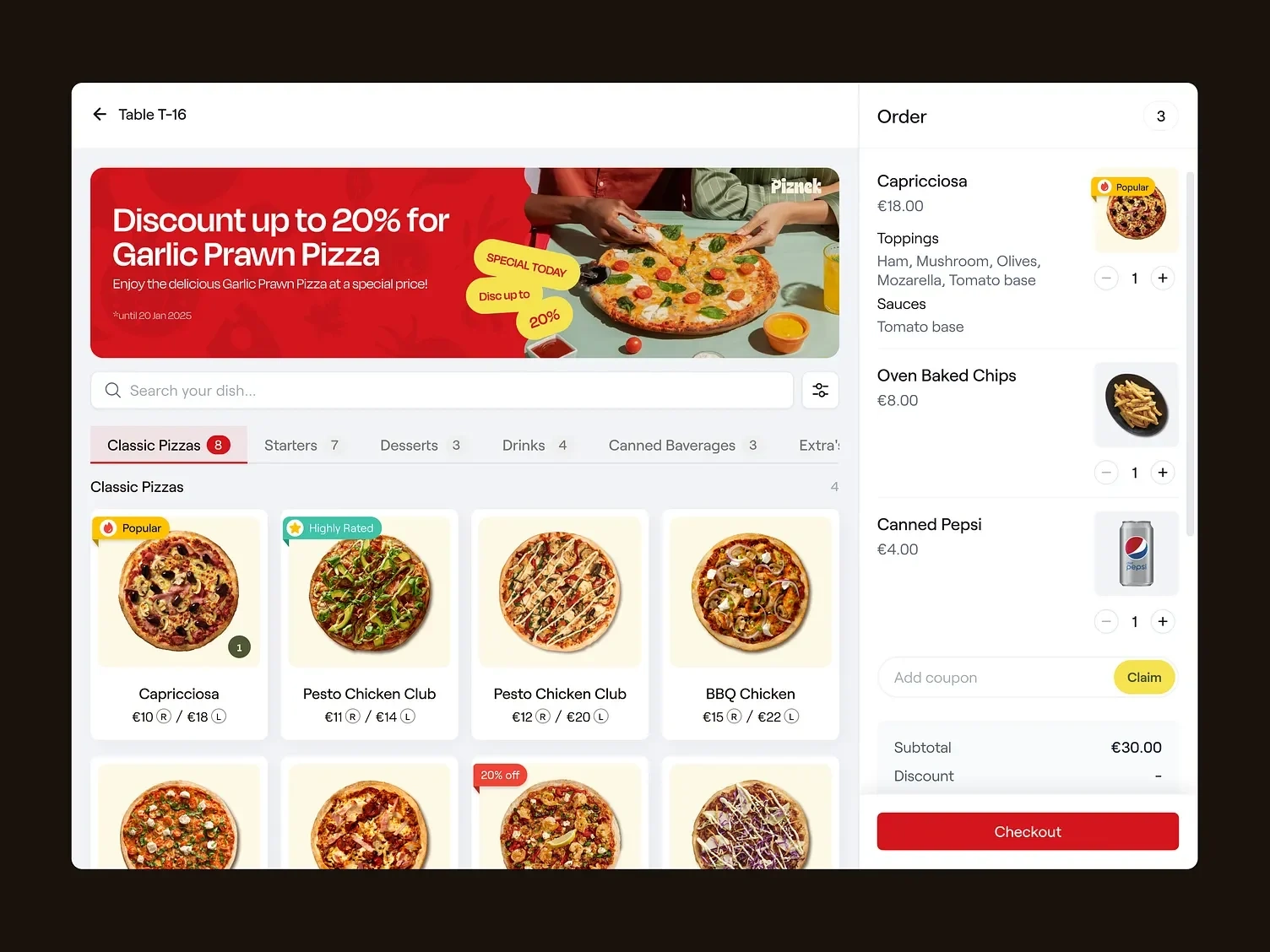This screenshot has width=1270, height=952.
Task: Claim the coupon with the yellow button
Action: 1144,677
